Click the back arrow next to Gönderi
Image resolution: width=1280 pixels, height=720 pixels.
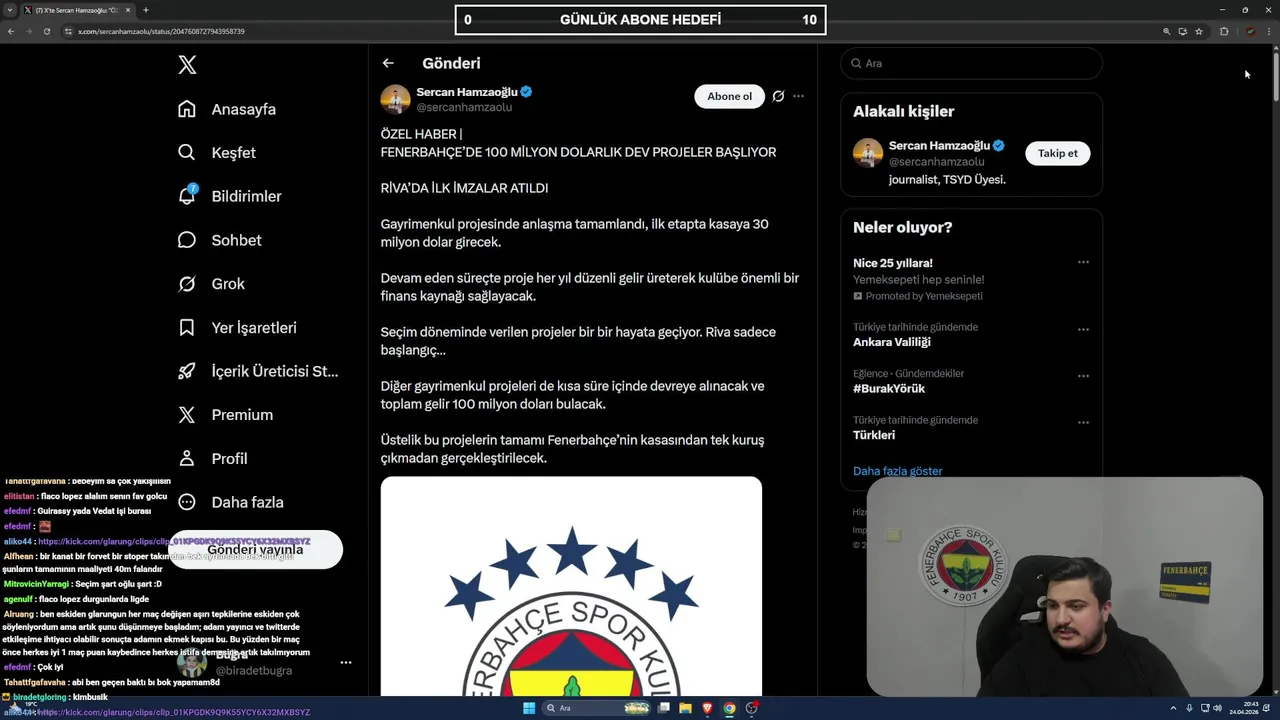[388, 63]
